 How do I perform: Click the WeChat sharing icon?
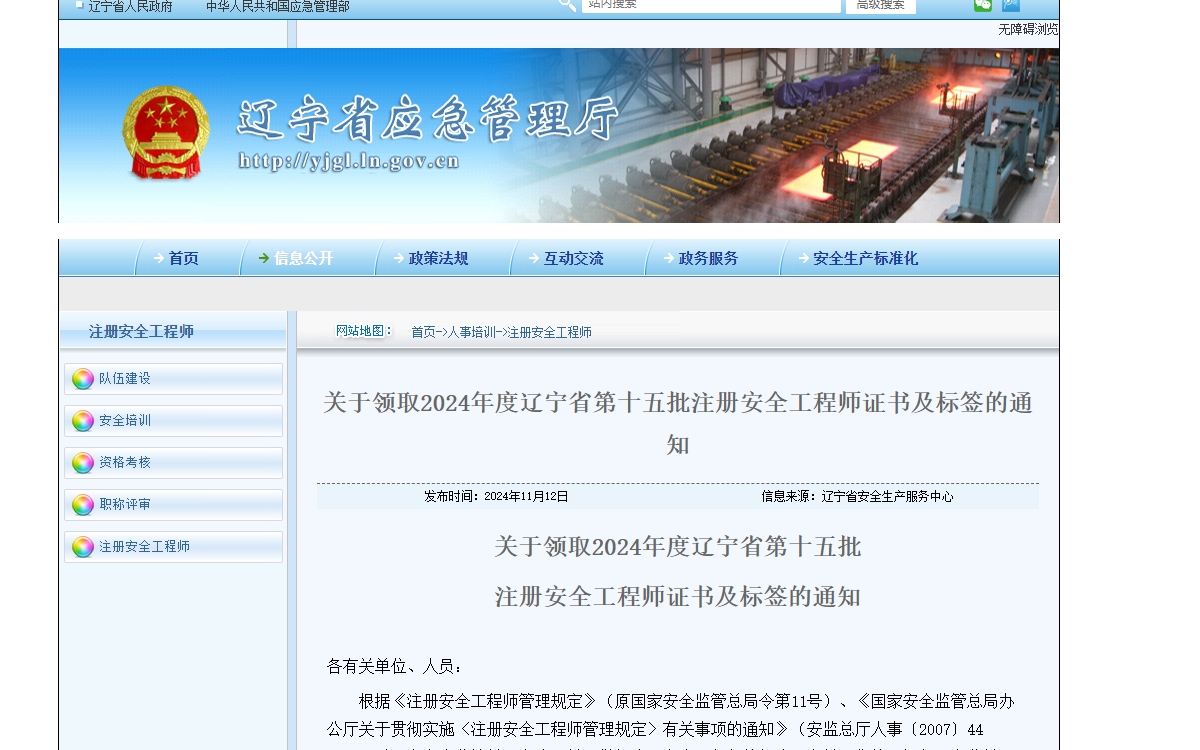(x=983, y=5)
